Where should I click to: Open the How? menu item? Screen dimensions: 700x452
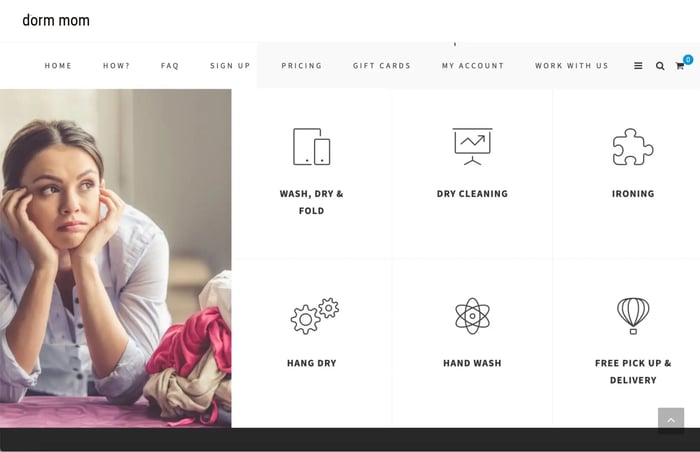pos(117,66)
